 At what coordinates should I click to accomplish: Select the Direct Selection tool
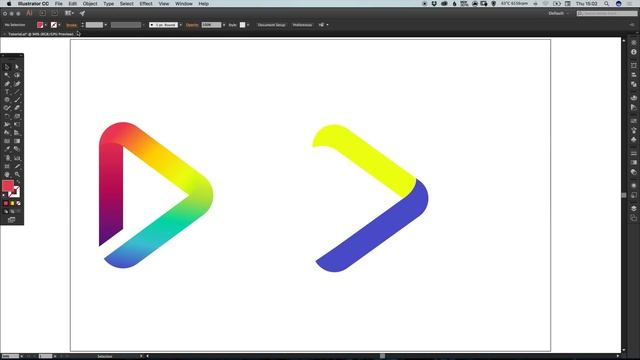click(17, 67)
